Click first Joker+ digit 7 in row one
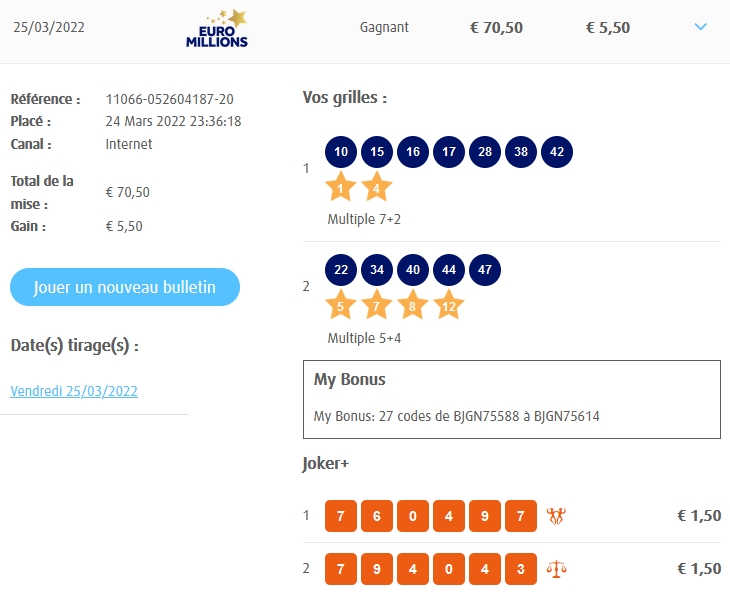Screen dimensions: 730x602 pos(341,516)
